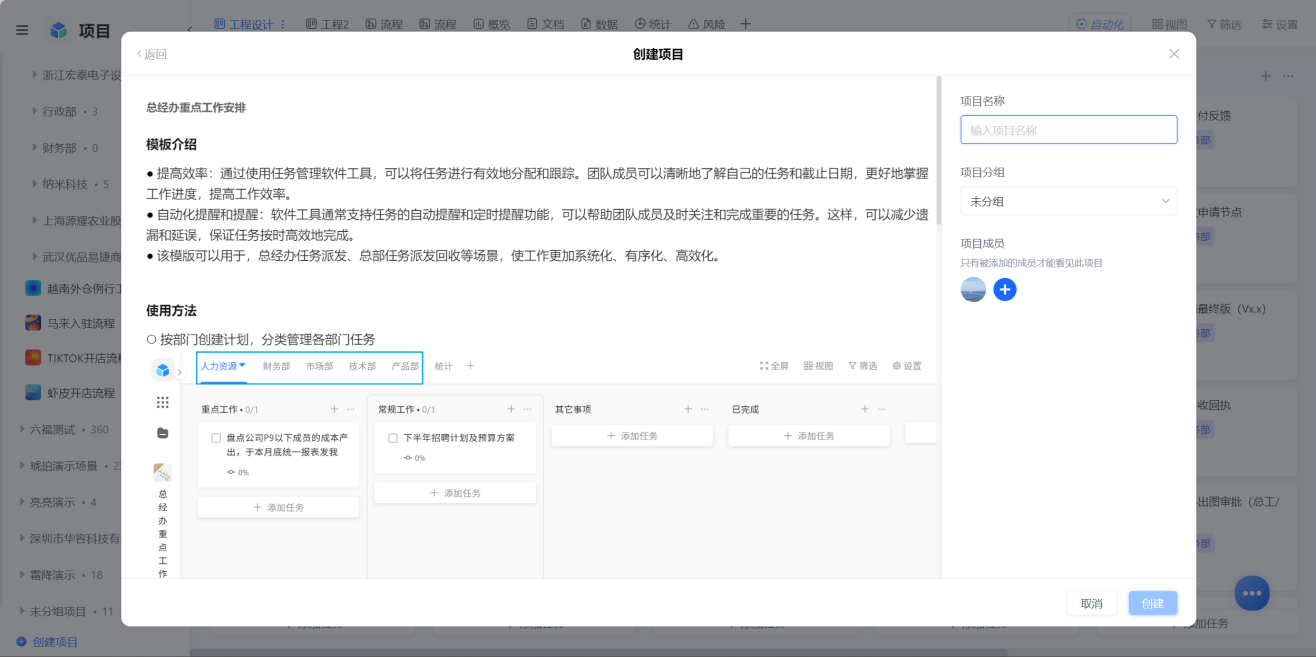Select 深圳市华容科技有 in the sidebar
The image size is (1316, 657).
[75, 538]
